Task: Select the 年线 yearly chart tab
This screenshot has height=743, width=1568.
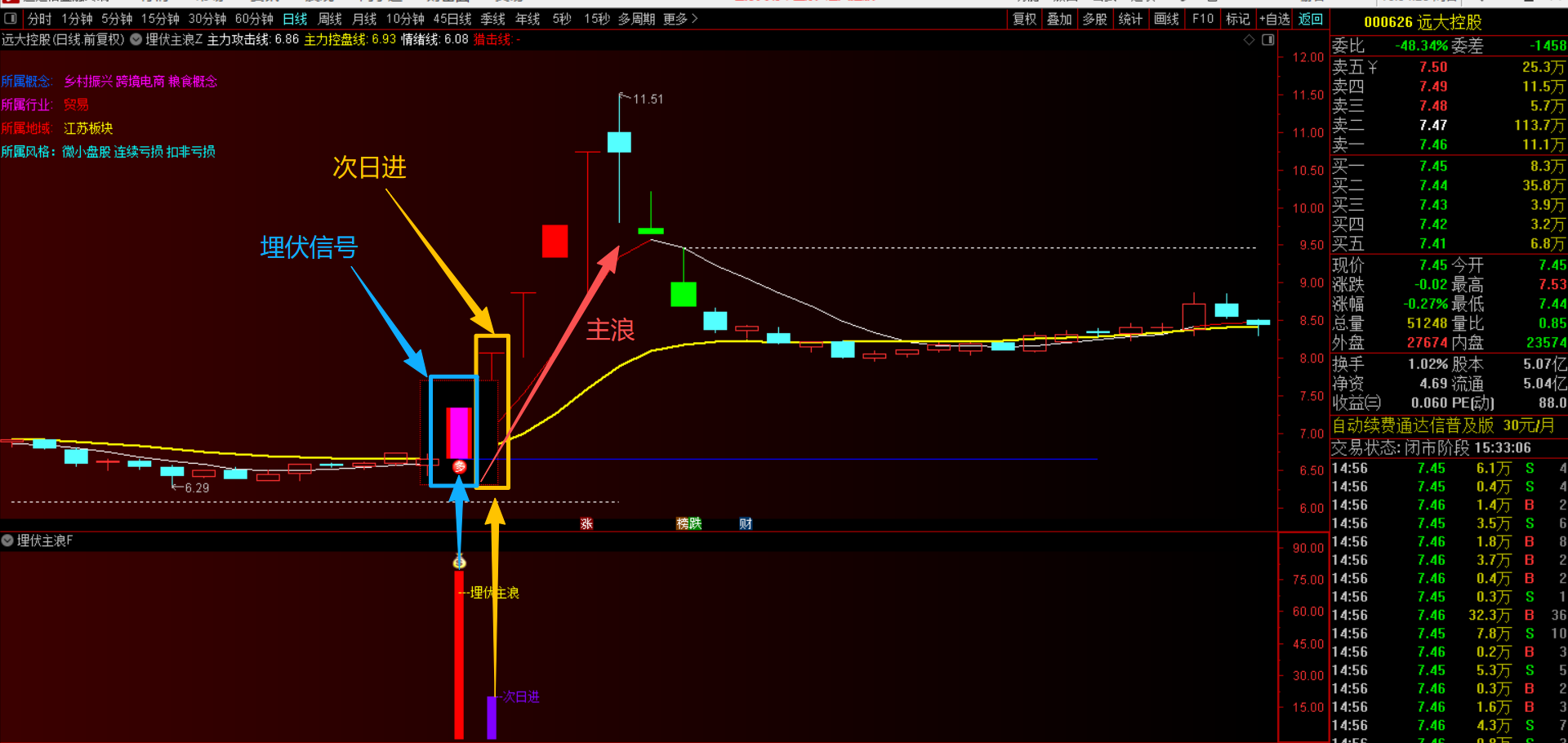Action: point(528,19)
